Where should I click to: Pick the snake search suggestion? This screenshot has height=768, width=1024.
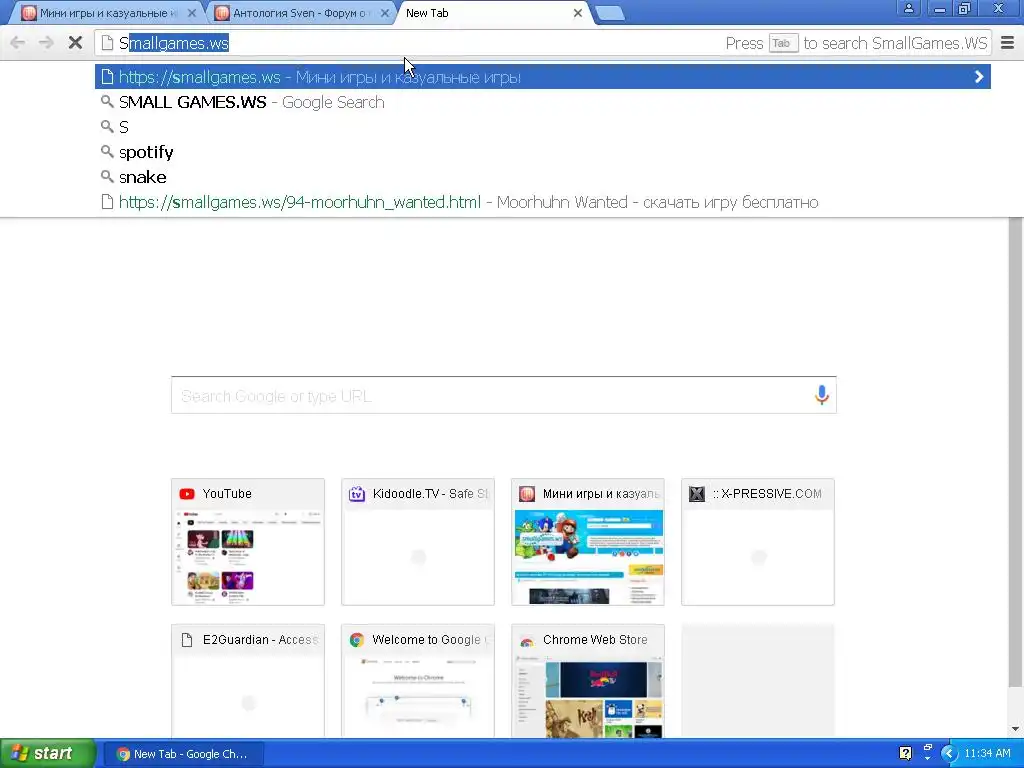542,177
